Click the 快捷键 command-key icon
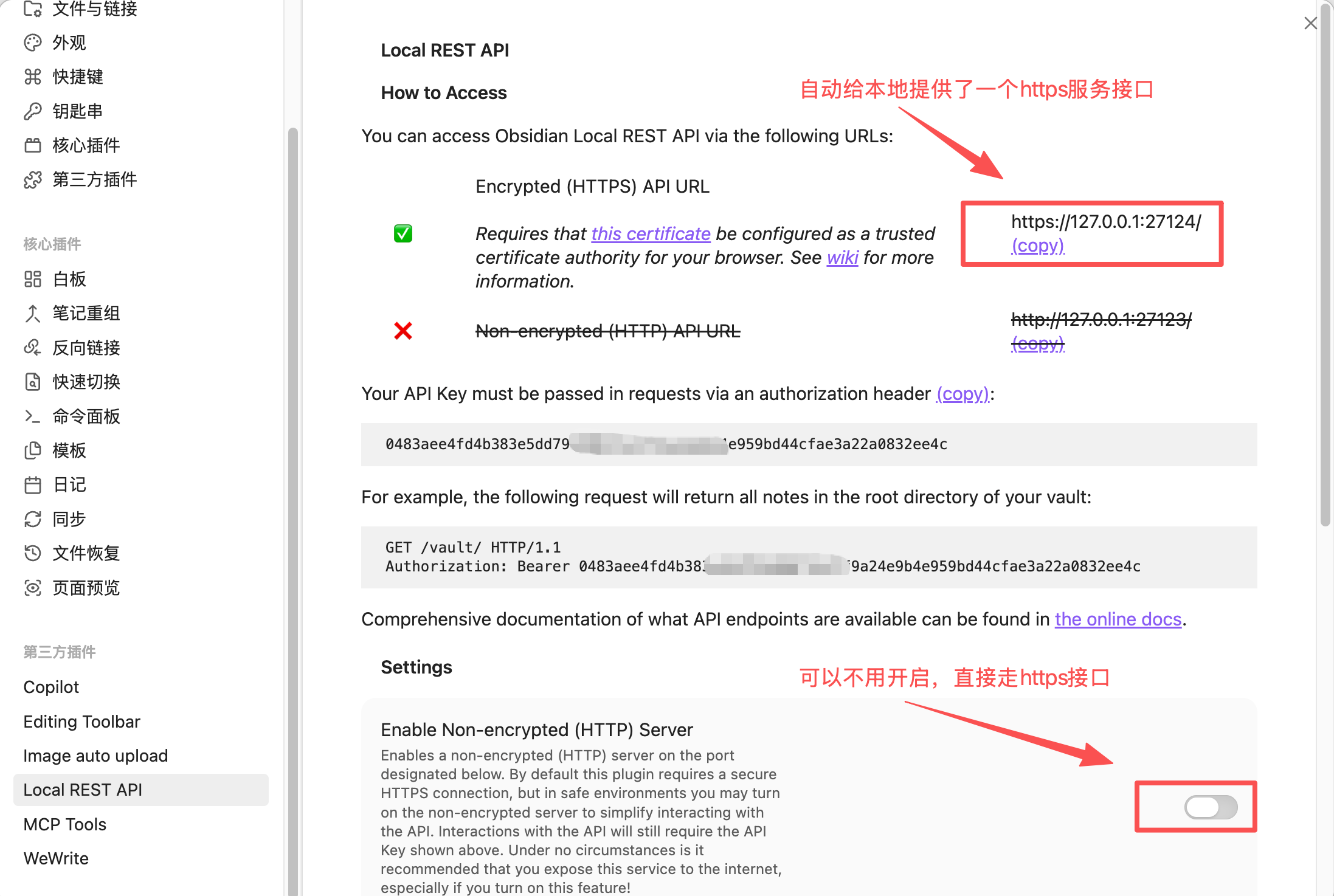The image size is (1334, 896). (33, 77)
